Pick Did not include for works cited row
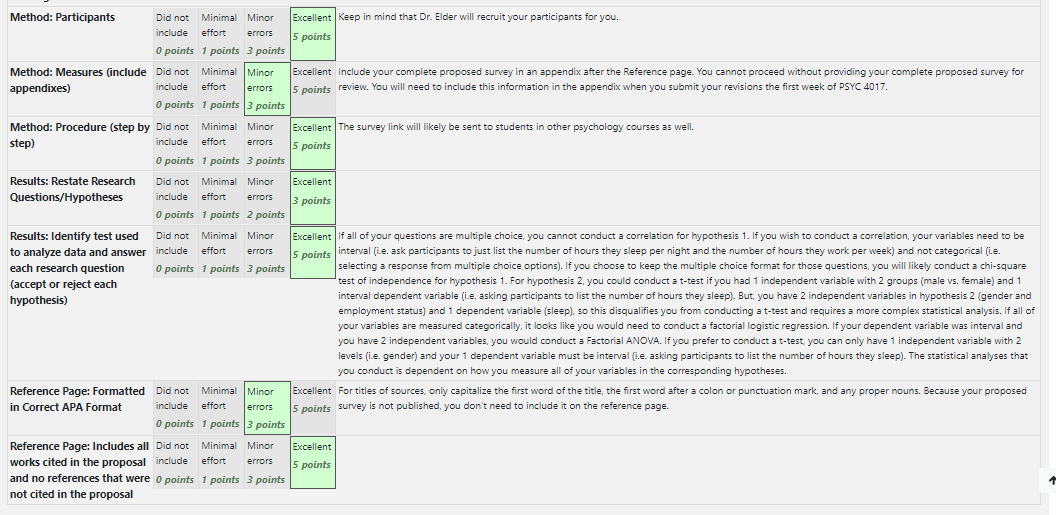The width and height of the screenshot is (1056, 515). point(175,463)
